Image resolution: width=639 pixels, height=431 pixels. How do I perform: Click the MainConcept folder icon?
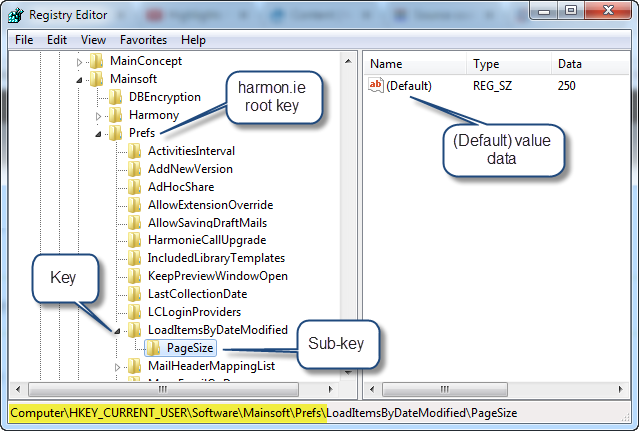coord(97,61)
